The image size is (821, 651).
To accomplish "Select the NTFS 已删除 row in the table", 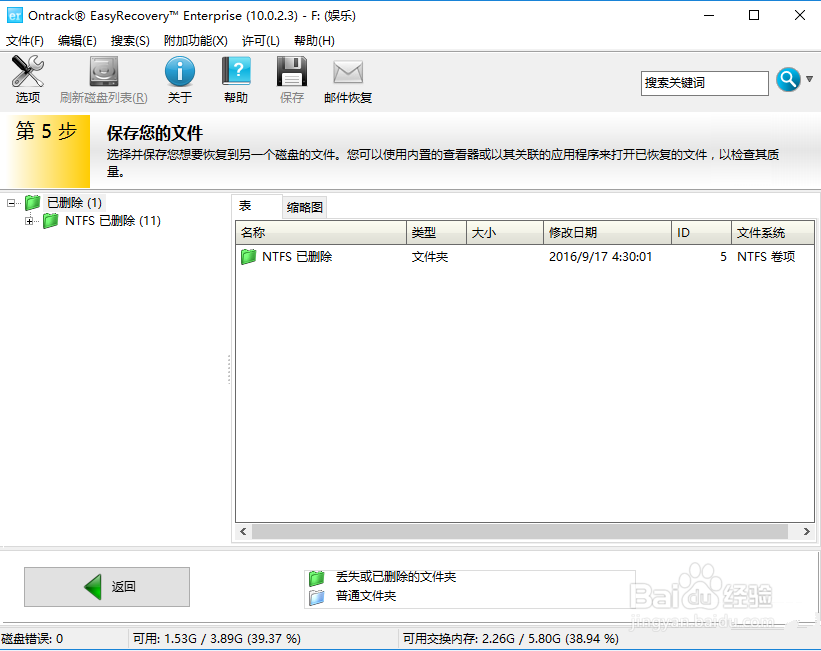I will pos(525,257).
